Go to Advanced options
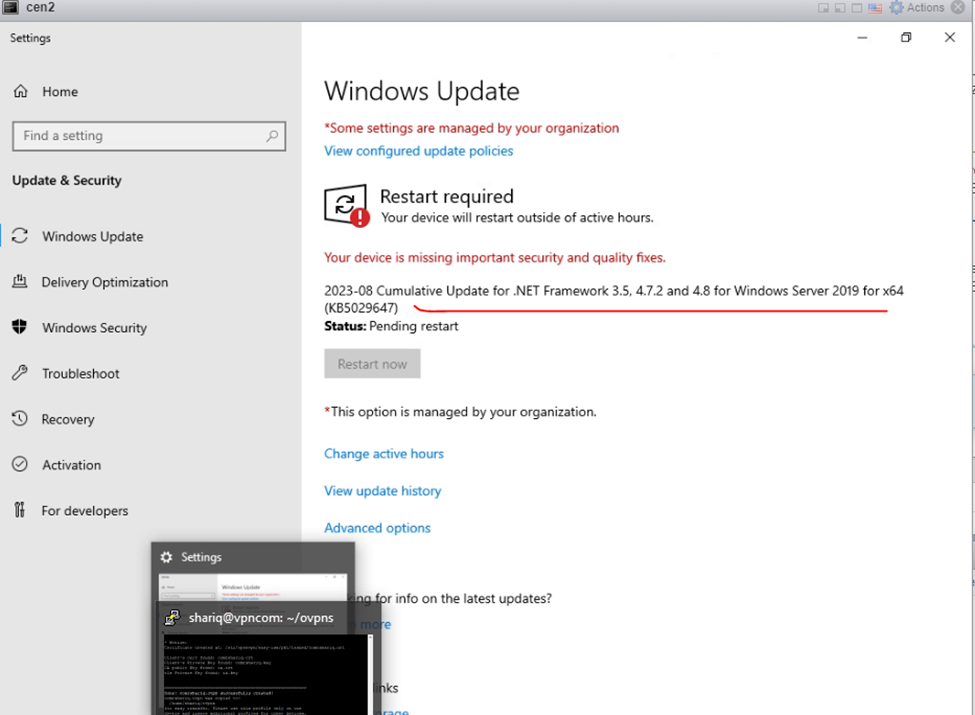The image size is (975, 715). [377, 528]
